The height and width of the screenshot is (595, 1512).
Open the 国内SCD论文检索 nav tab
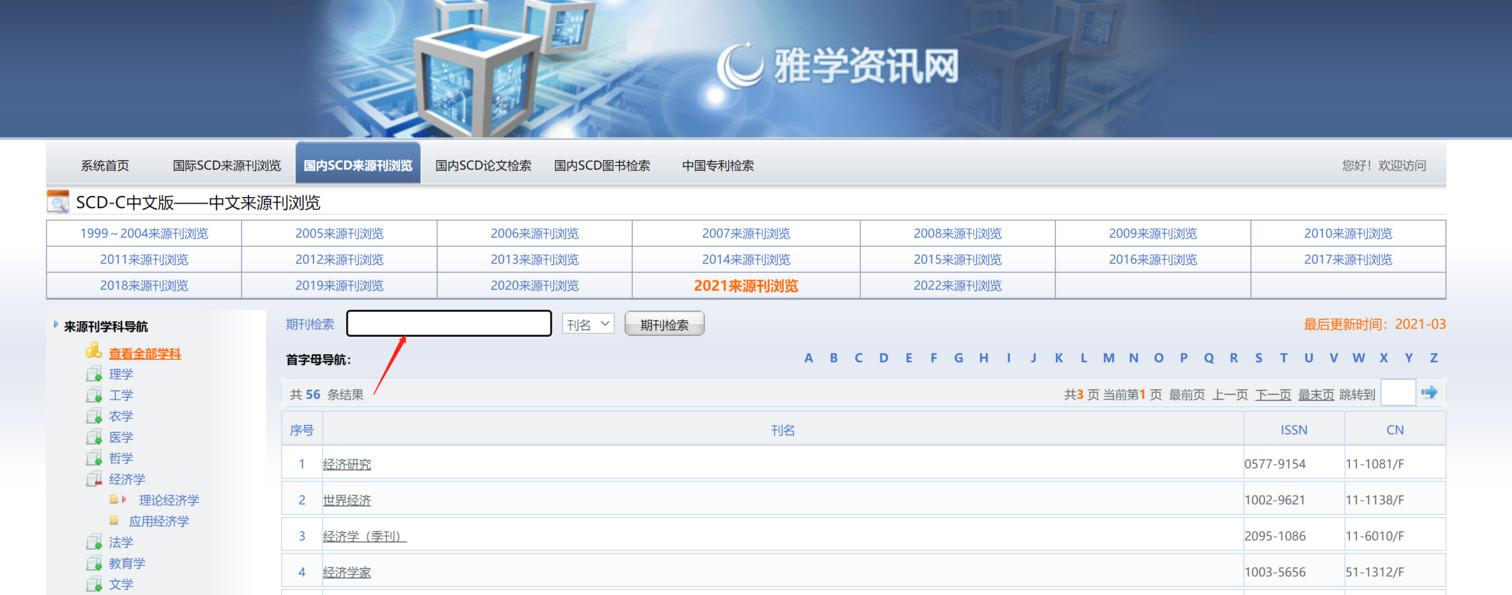pos(483,166)
